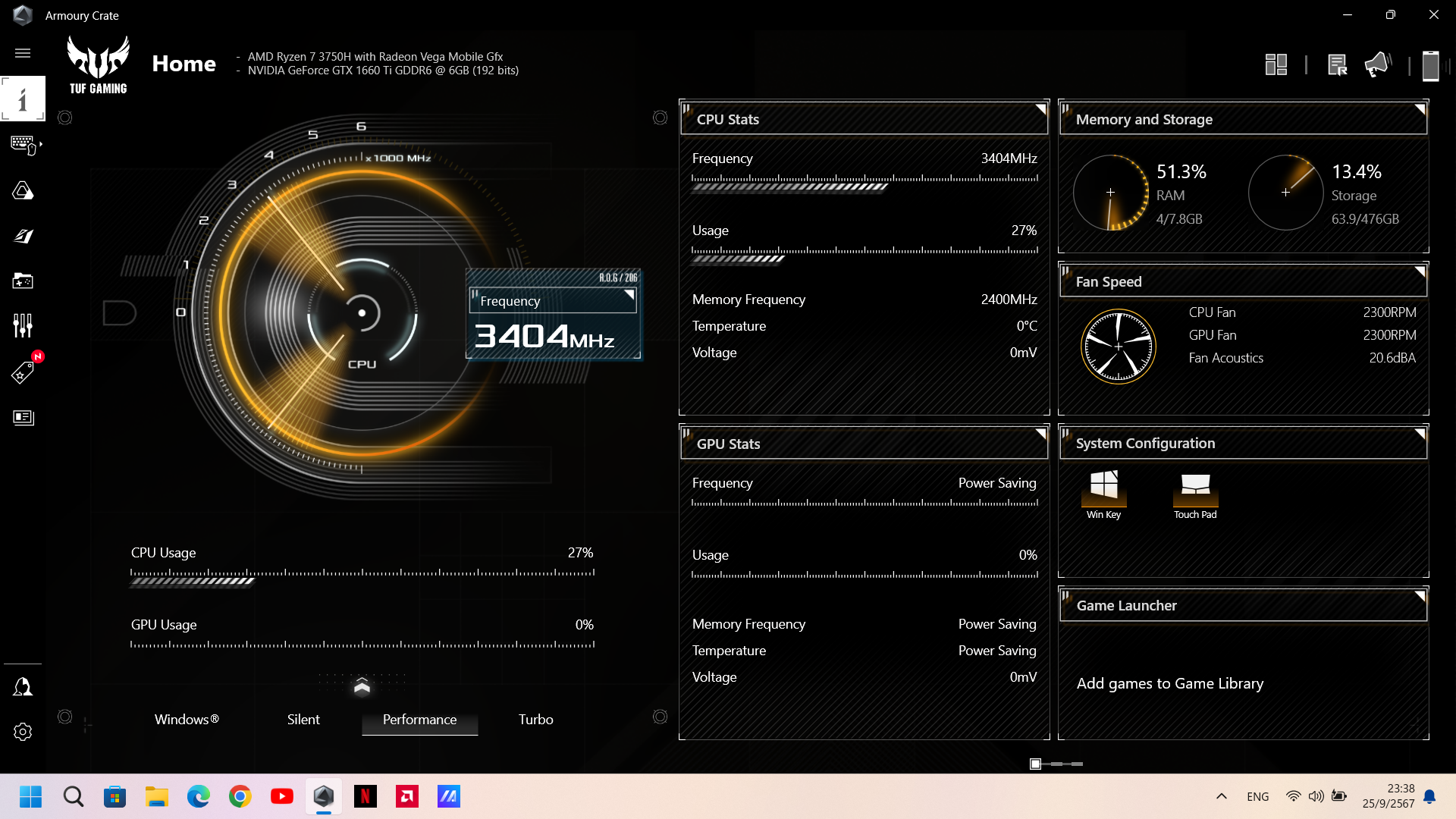
Task: Click the CPU gauge dial center
Action: 362,313
